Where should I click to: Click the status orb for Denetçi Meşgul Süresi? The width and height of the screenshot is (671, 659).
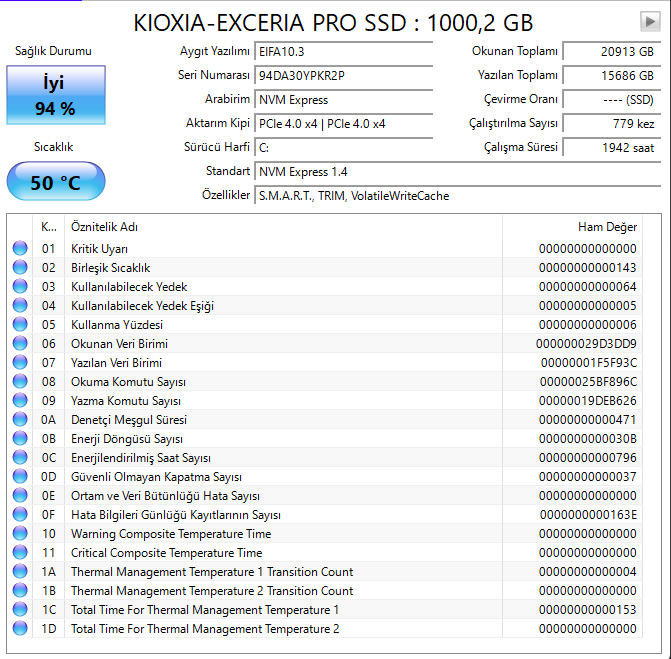point(20,419)
